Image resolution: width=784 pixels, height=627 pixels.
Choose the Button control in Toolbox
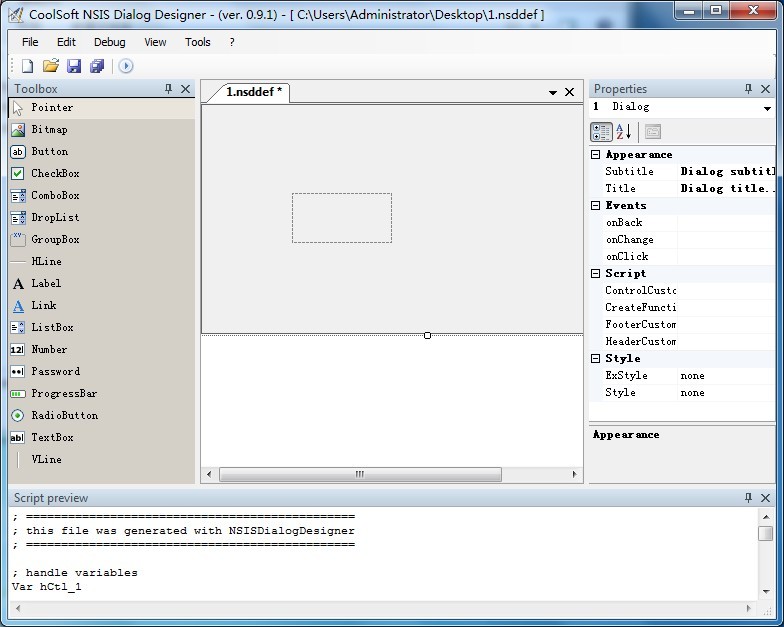click(x=49, y=152)
